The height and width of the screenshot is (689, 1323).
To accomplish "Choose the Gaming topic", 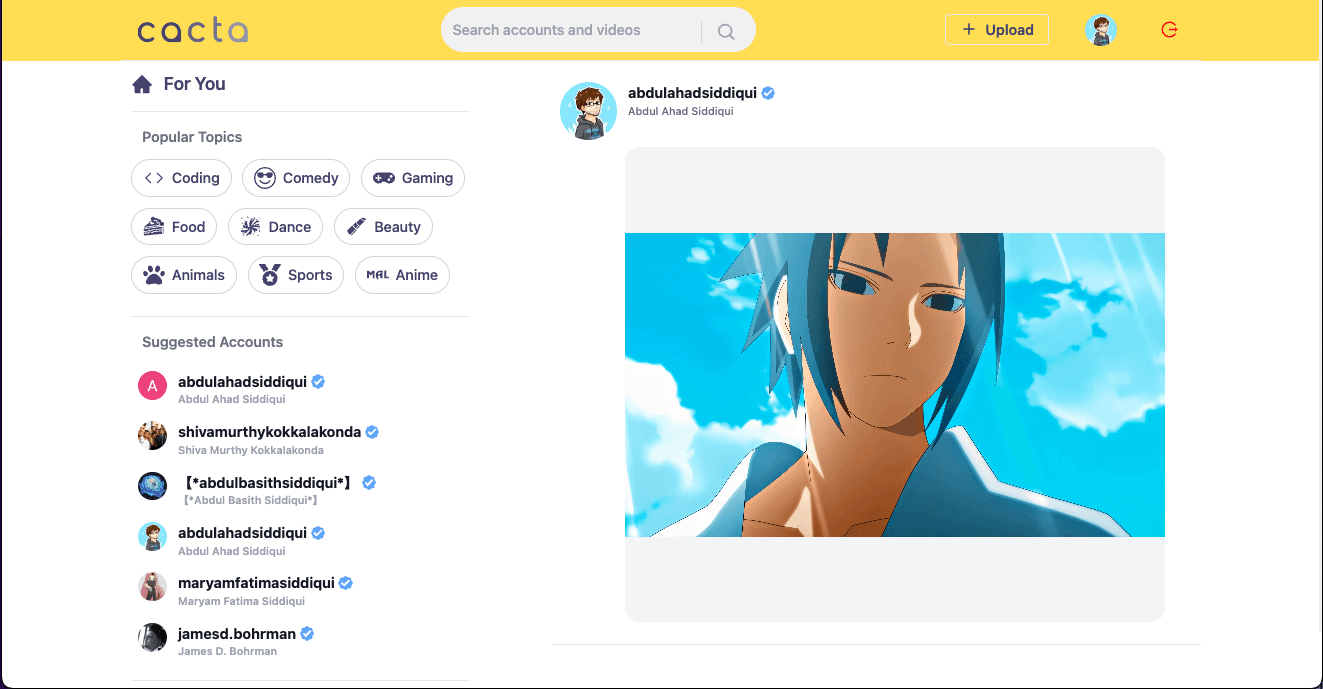I will [x=413, y=178].
